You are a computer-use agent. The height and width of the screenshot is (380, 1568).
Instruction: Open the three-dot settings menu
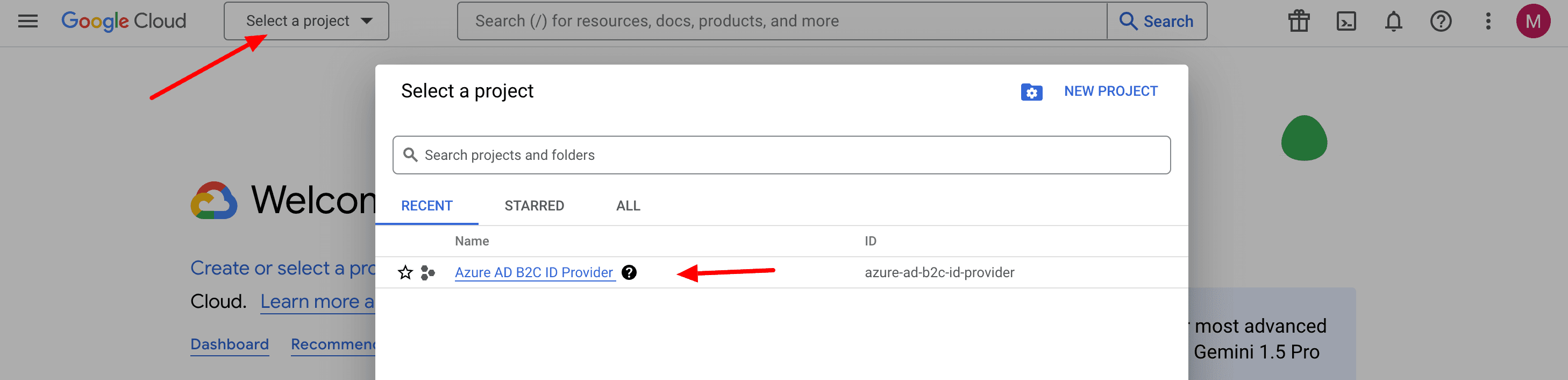tap(1488, 22)
